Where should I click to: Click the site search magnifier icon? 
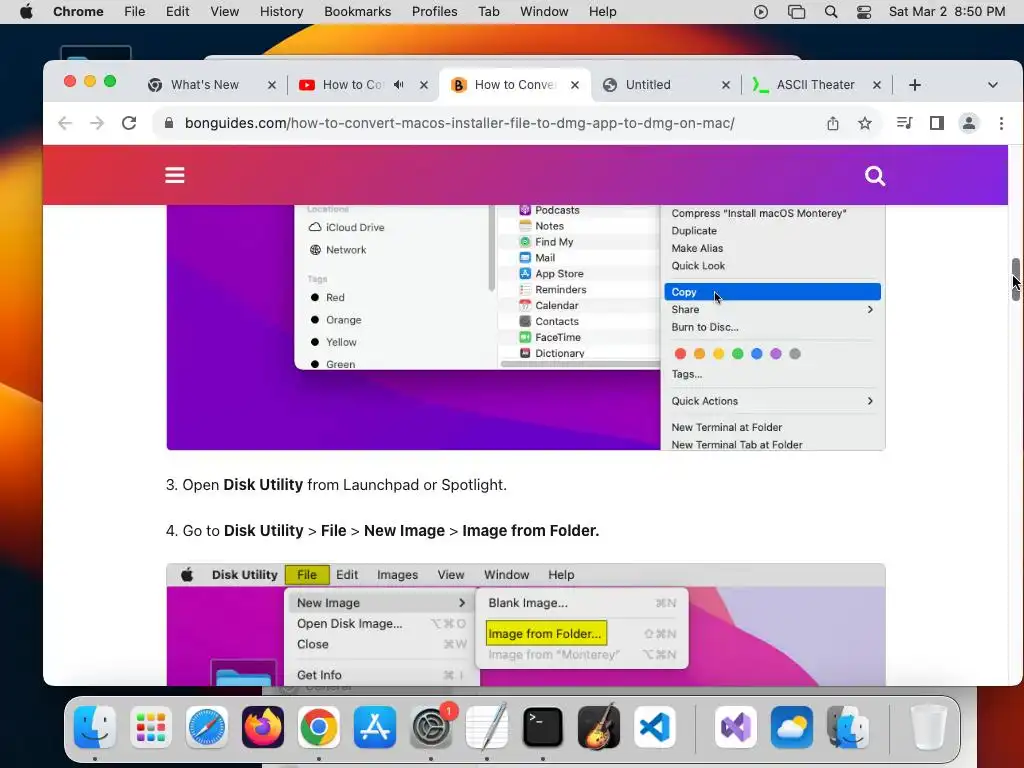point(874,175)
